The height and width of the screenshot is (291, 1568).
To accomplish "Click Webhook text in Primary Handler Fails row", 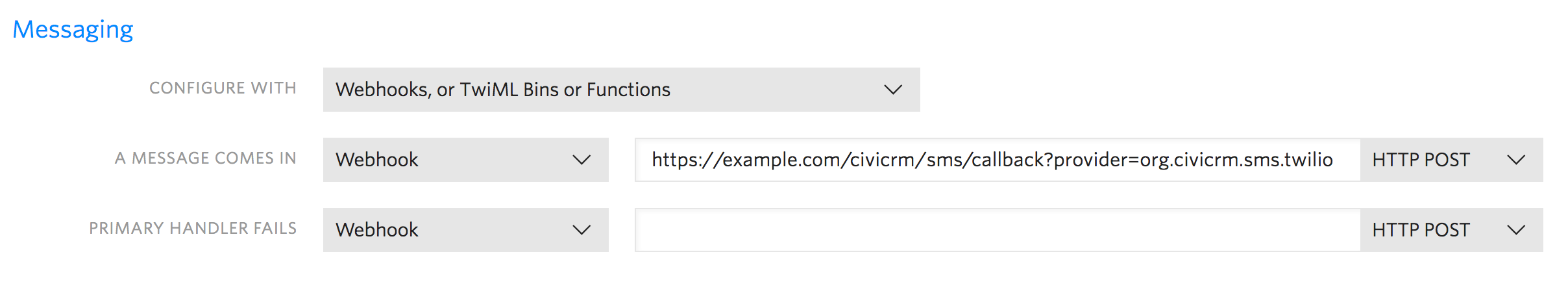I will (376, 230).
